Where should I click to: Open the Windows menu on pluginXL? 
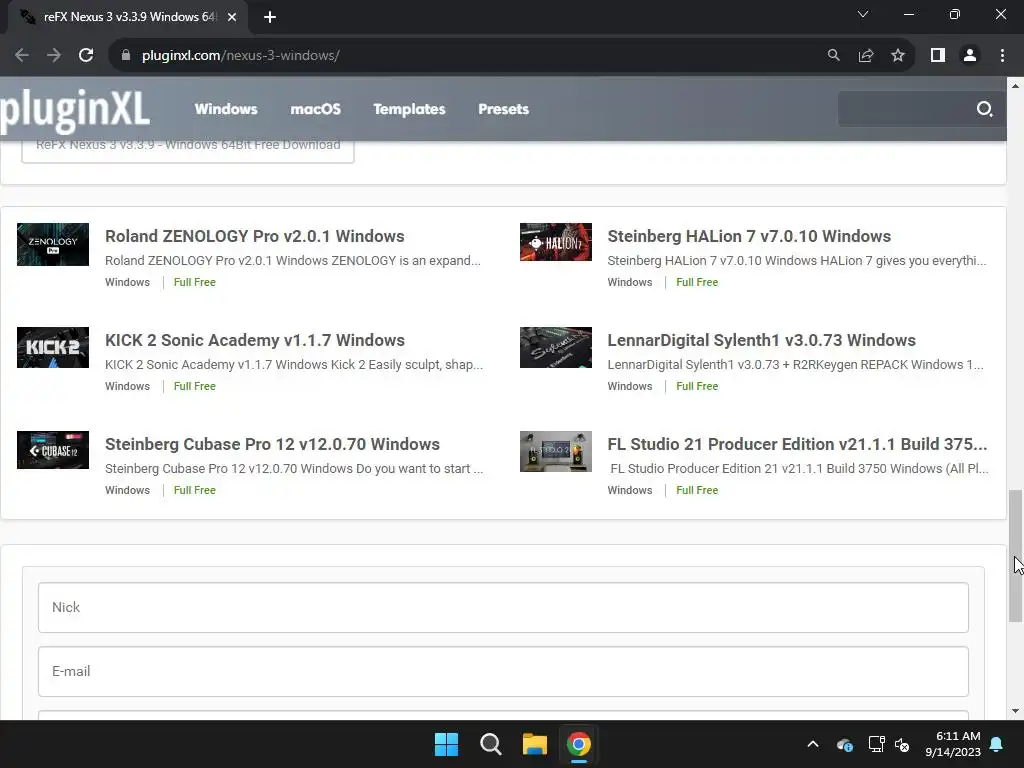click(x=226, y=109)
